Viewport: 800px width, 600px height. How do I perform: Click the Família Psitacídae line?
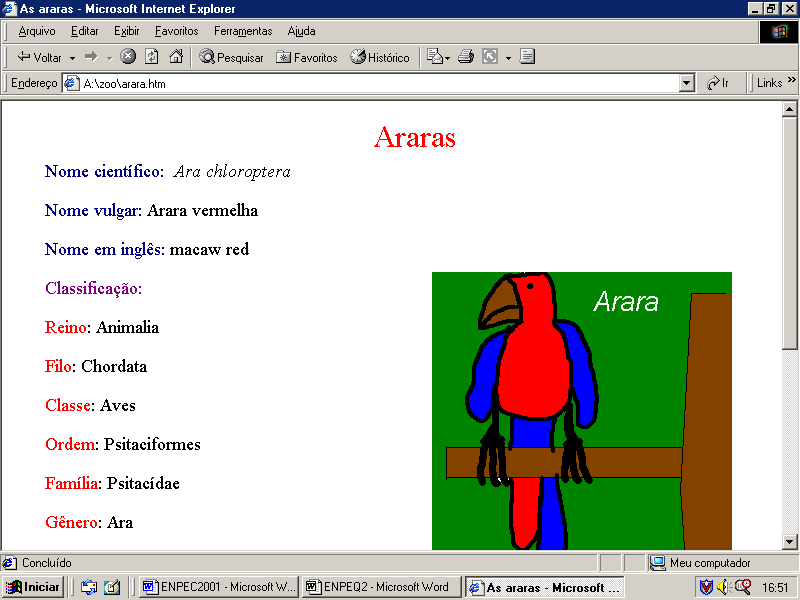pyautogui.click(x=112, y=483)
